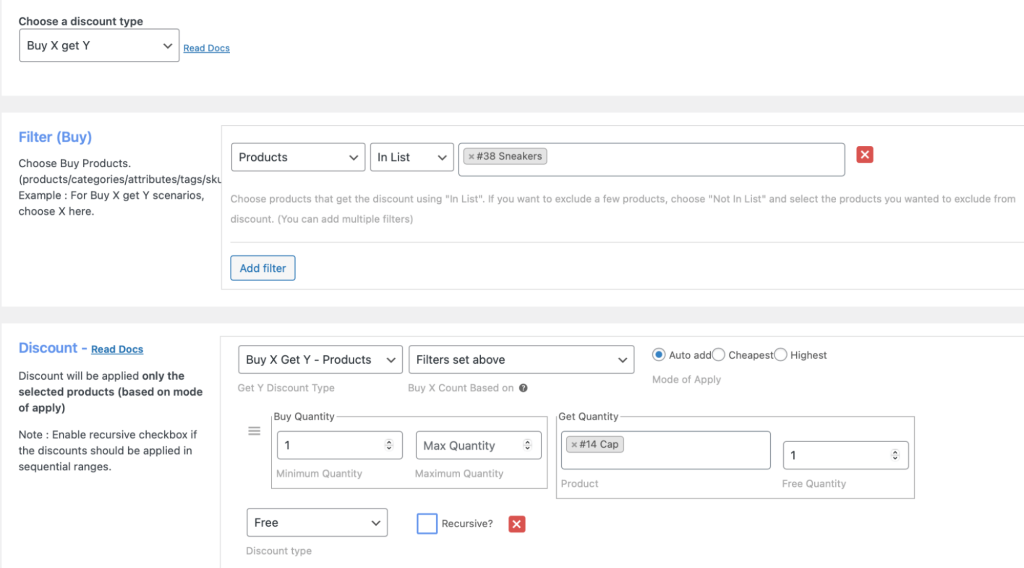Image resolution: width=1024 pixels, height=568 pixels.
Task: Click the Add filter button
Action: (263, 268)
